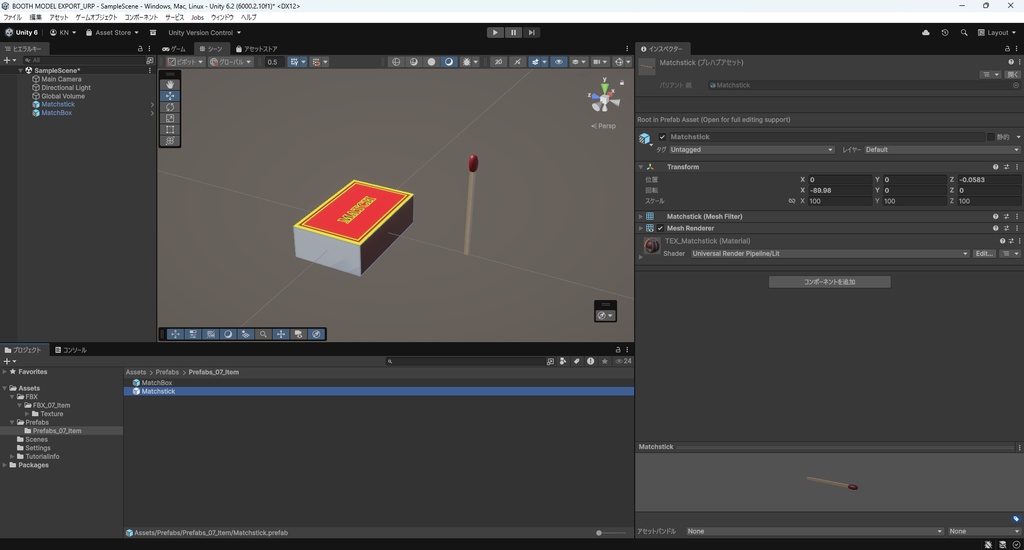
Task: Toggle Matchstick active checkbox in inspector
Action: click(662, 137)
